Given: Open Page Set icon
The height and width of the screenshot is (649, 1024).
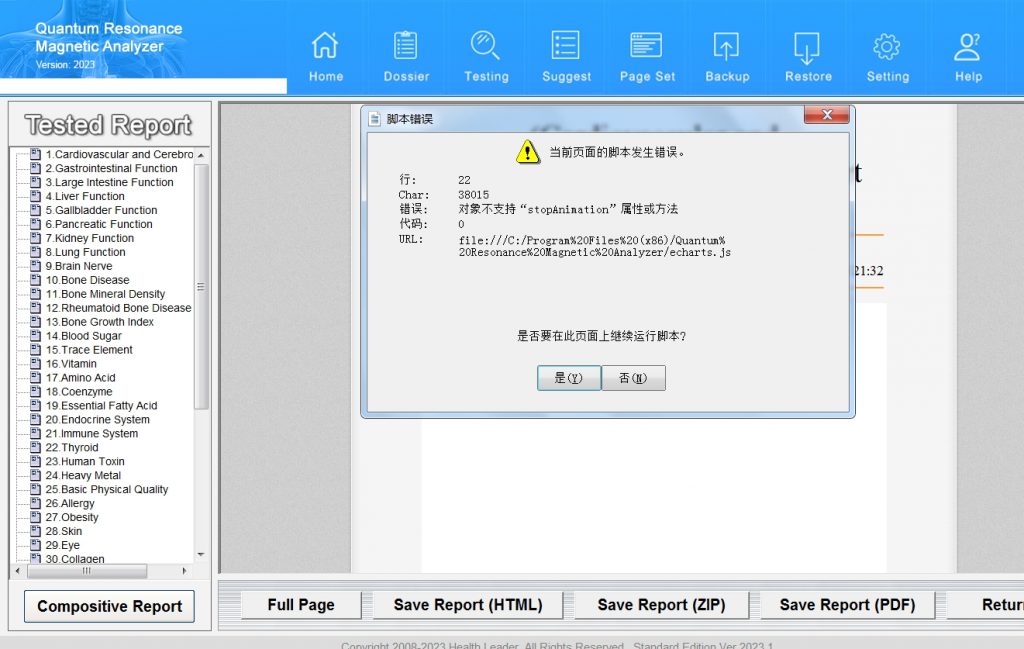Looking at the screenshot, I should tap(647, 46).
